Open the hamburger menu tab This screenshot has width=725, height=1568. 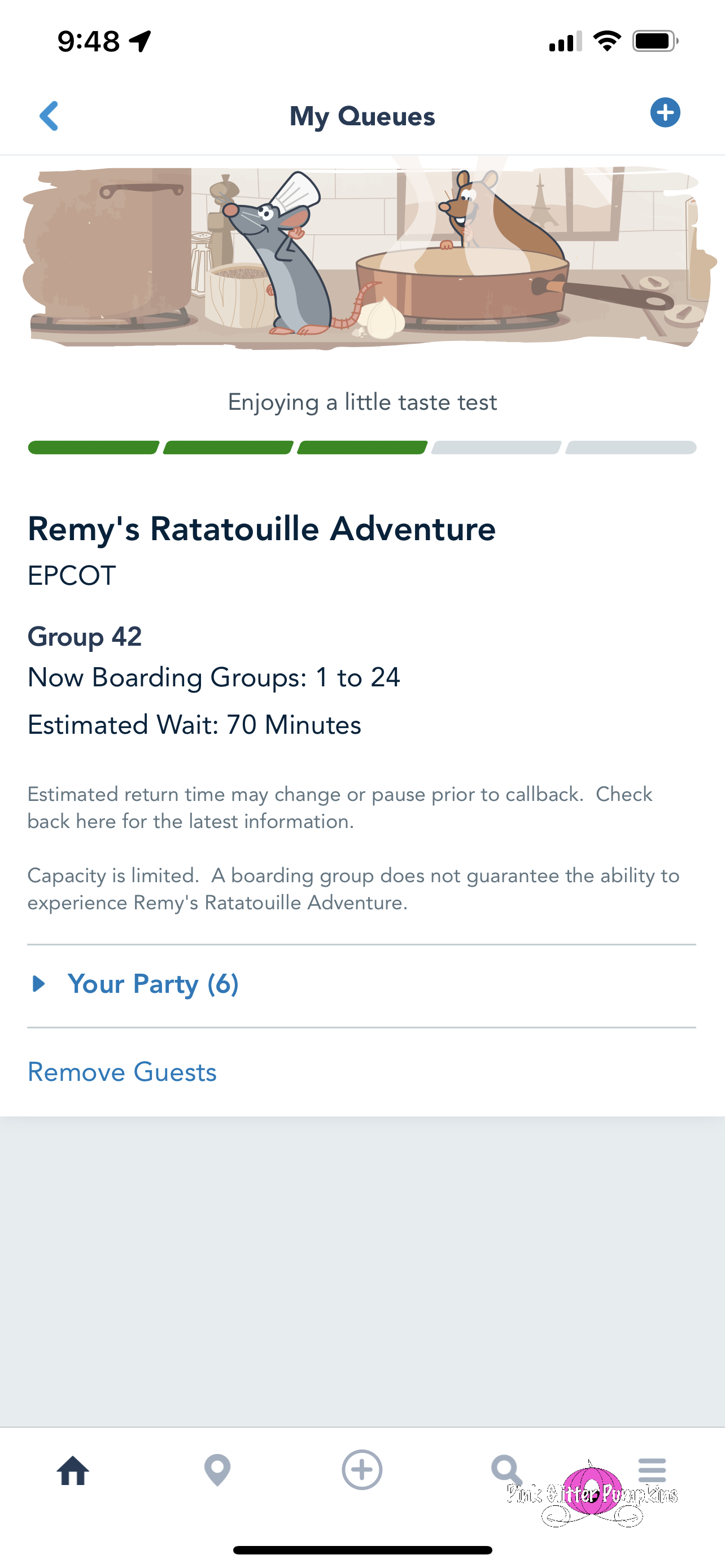tap(652, 1469)
